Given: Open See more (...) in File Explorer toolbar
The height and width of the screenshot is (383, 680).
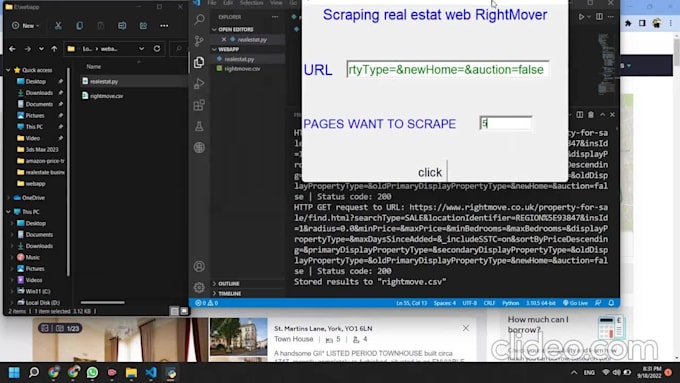Looking at the screenshot, I should point(164,26).
